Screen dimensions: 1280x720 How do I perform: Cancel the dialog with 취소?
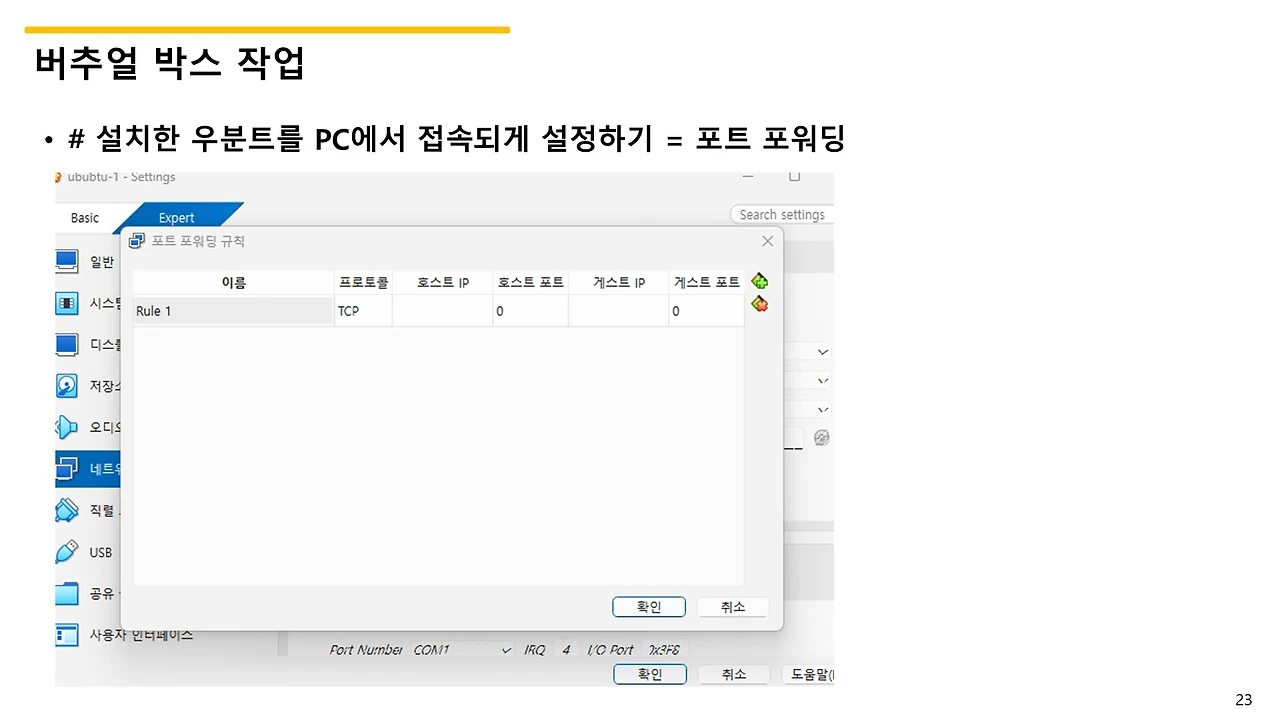[733, 606]
